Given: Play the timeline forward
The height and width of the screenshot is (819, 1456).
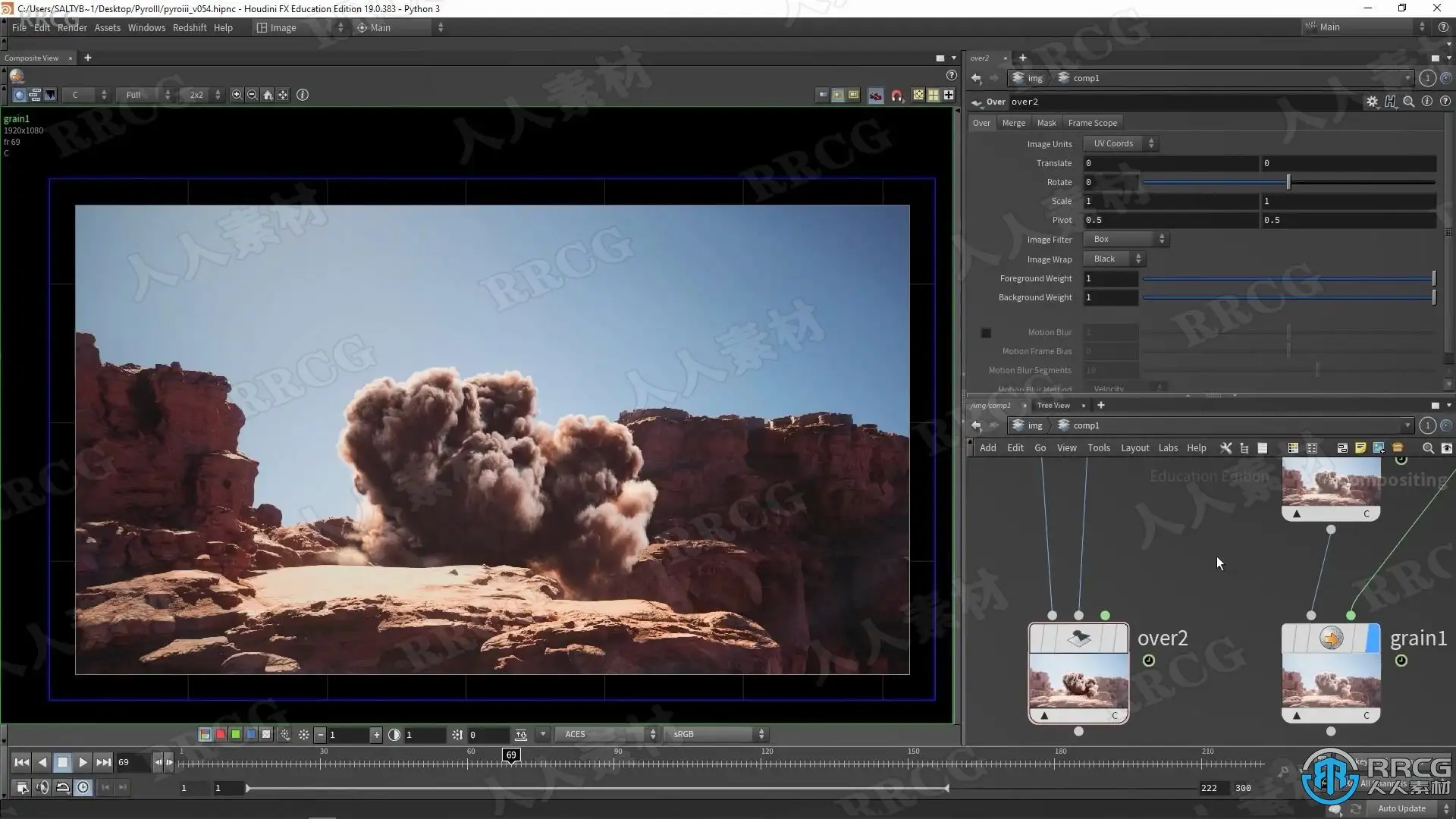Looking at the screenshot, I should click(83, 762).
